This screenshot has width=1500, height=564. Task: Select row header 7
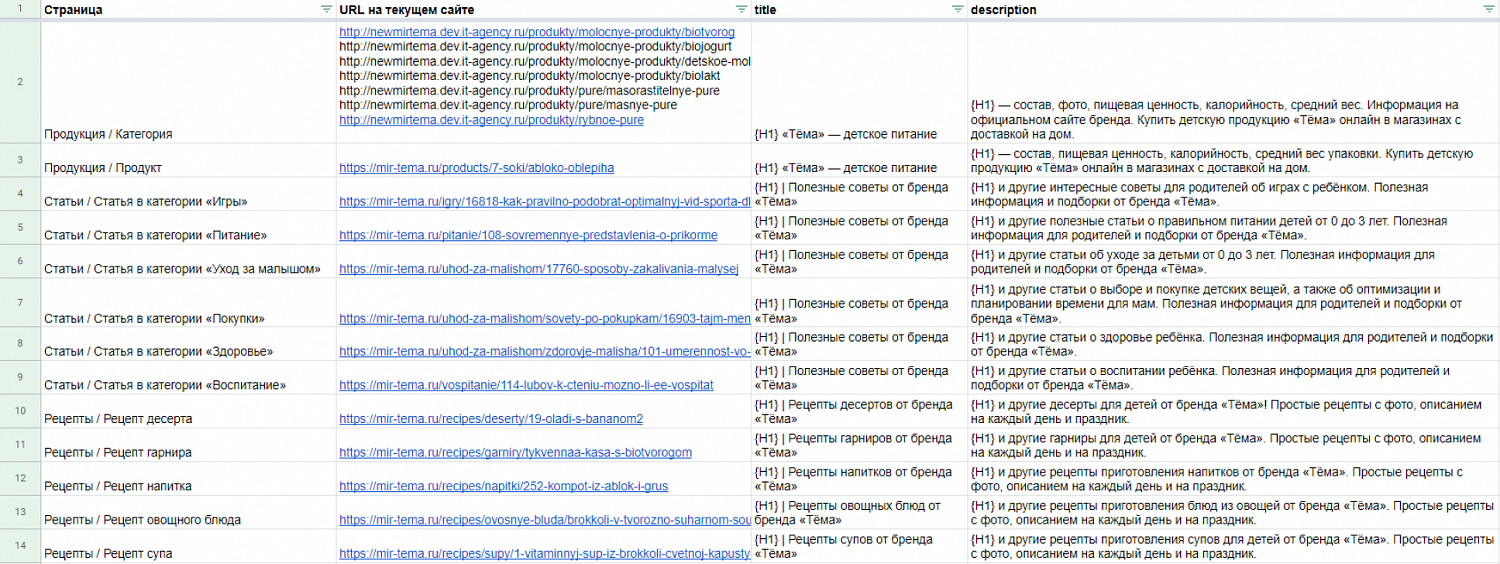click(x=20, y=303)
